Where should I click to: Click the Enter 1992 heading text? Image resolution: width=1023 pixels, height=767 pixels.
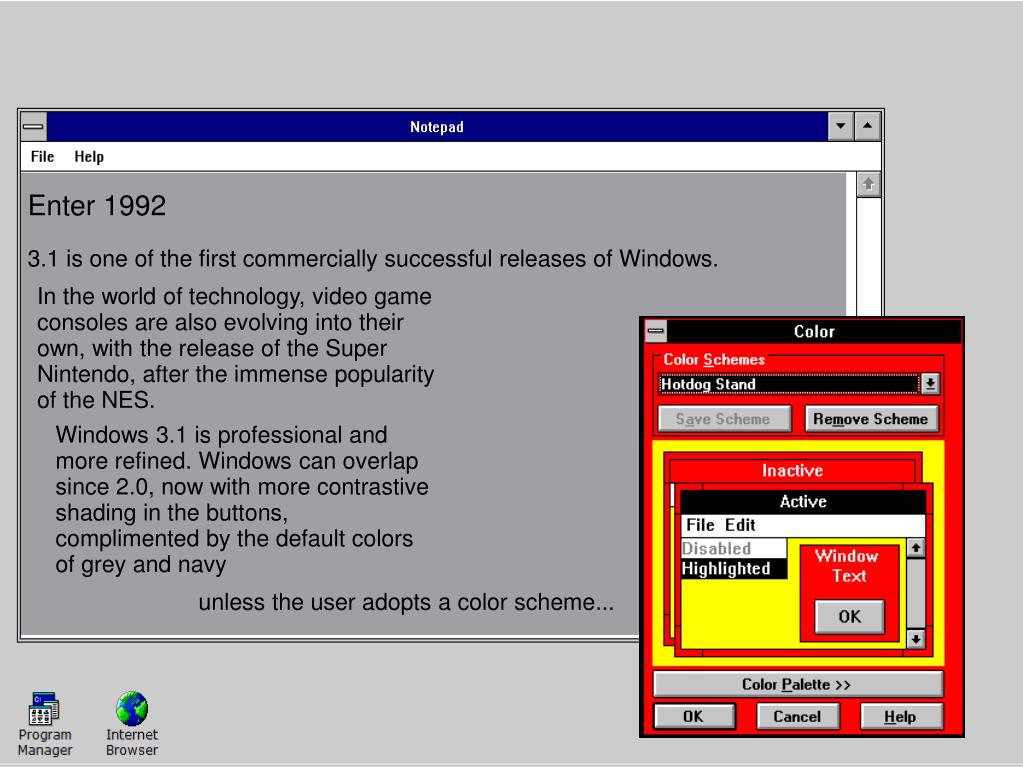click(x=97, y=205)
